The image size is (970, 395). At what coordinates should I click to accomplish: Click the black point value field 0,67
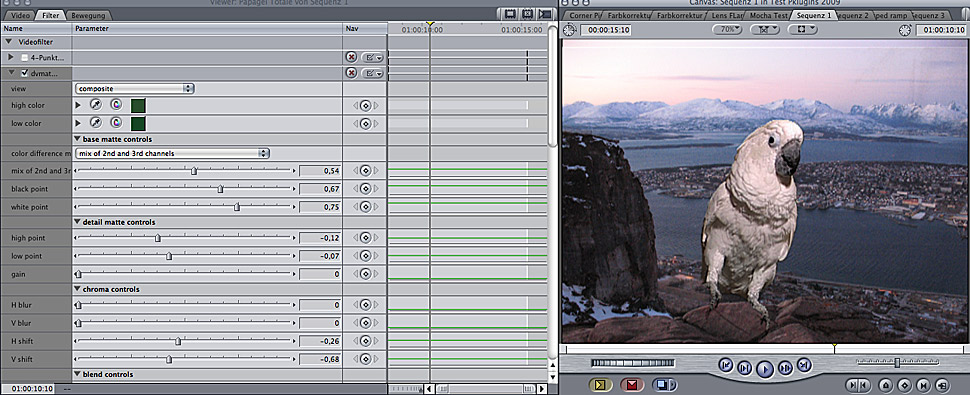point(320,189)
